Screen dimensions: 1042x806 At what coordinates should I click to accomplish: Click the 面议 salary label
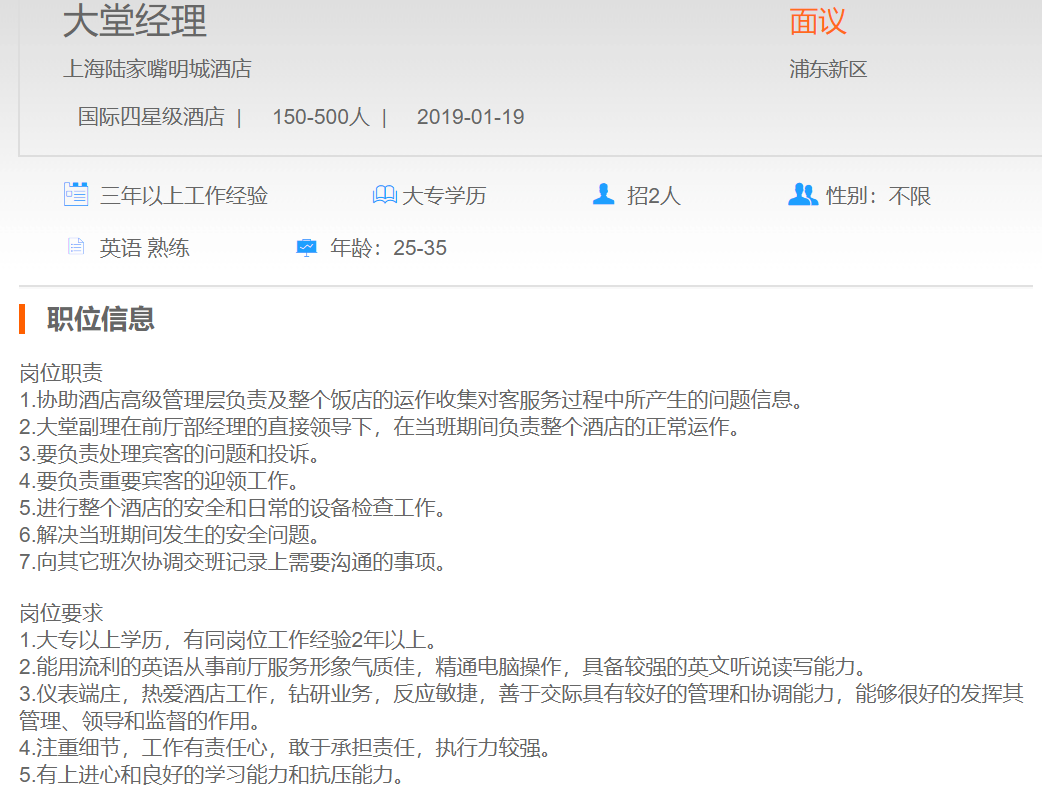click(x=817, y=22)
